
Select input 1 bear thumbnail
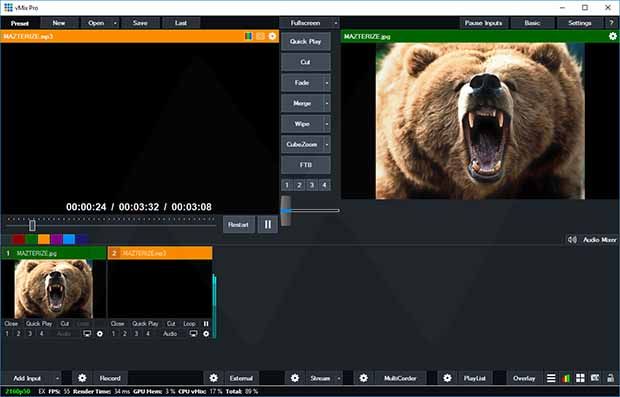click(53, 289)
